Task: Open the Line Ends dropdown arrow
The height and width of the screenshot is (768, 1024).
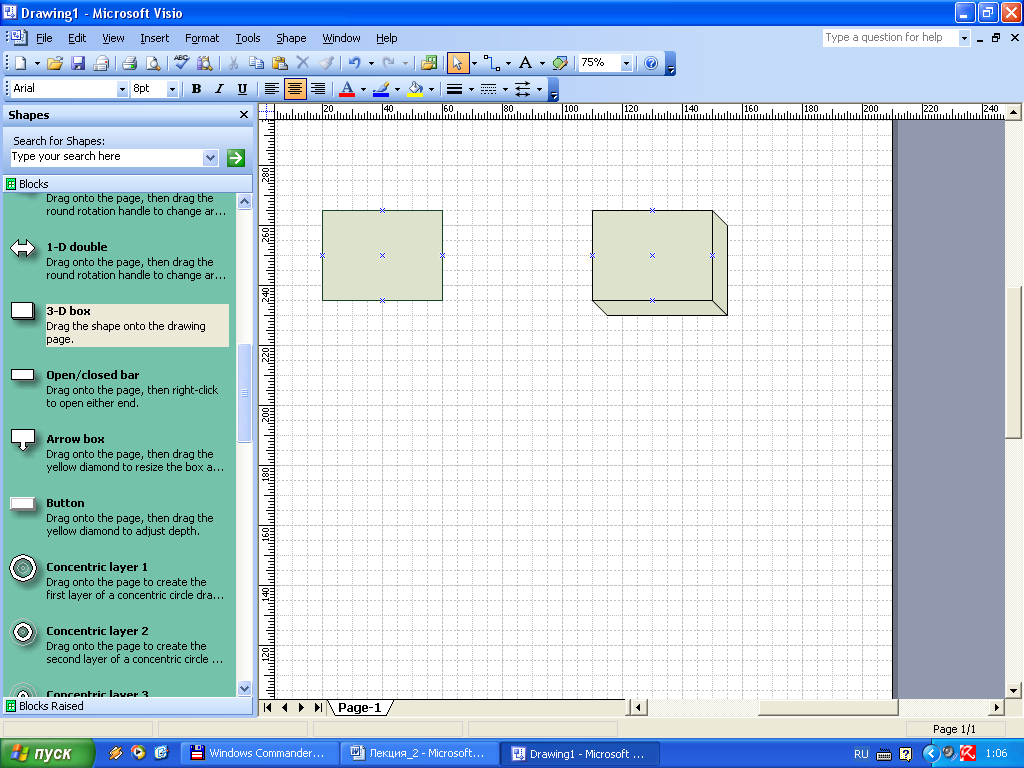Action: click(x=539, y=89)
